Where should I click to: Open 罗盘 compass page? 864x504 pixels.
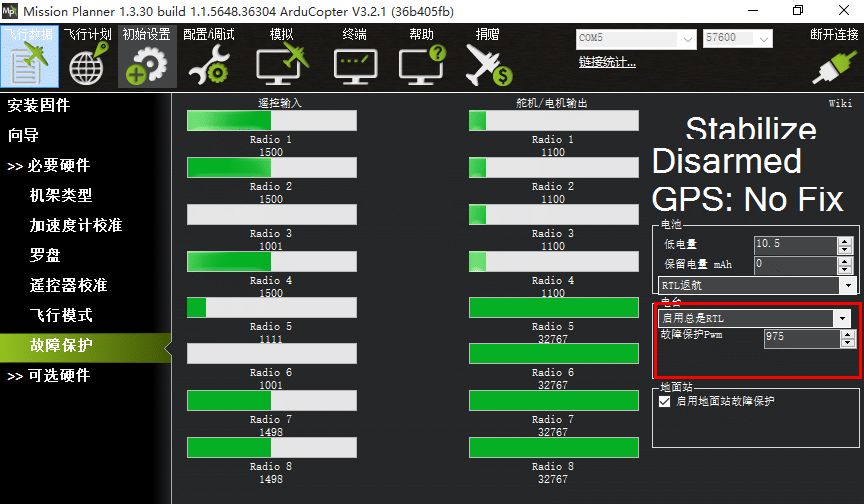click(x=45, y=255)
